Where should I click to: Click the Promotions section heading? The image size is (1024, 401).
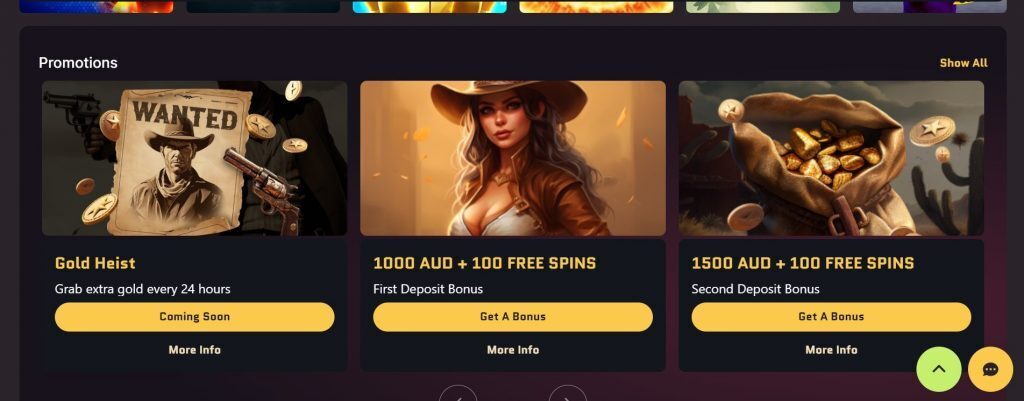[78, 63]
